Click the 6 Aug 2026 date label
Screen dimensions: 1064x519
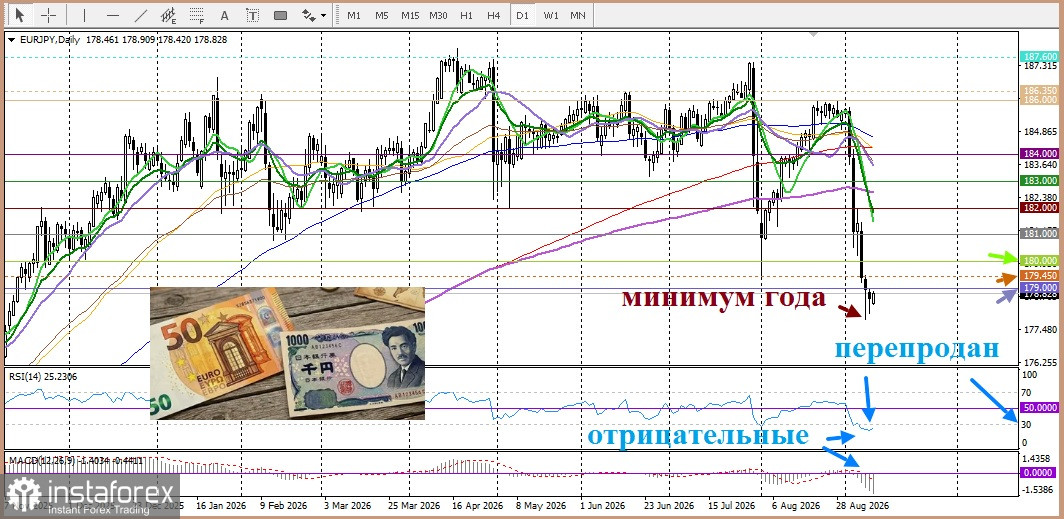[795, 506]
